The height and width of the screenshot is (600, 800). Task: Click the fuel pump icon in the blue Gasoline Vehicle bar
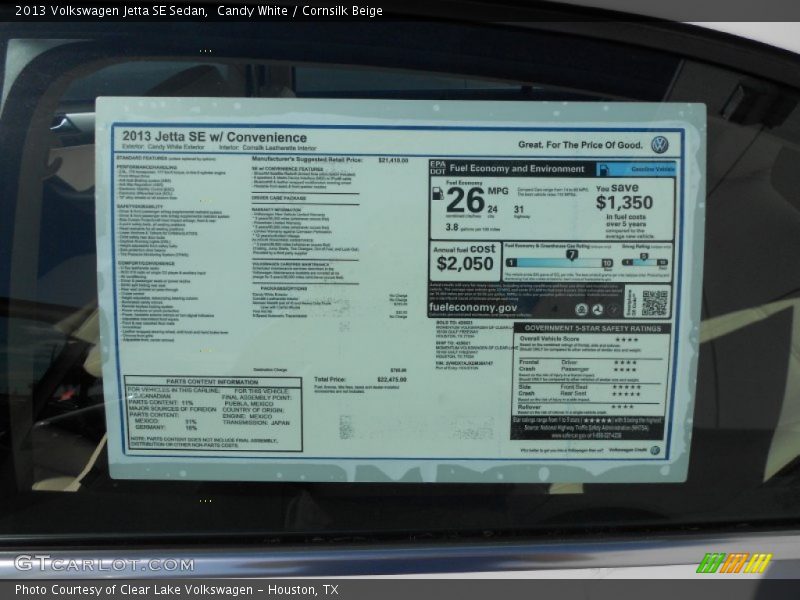pos(604,169)
